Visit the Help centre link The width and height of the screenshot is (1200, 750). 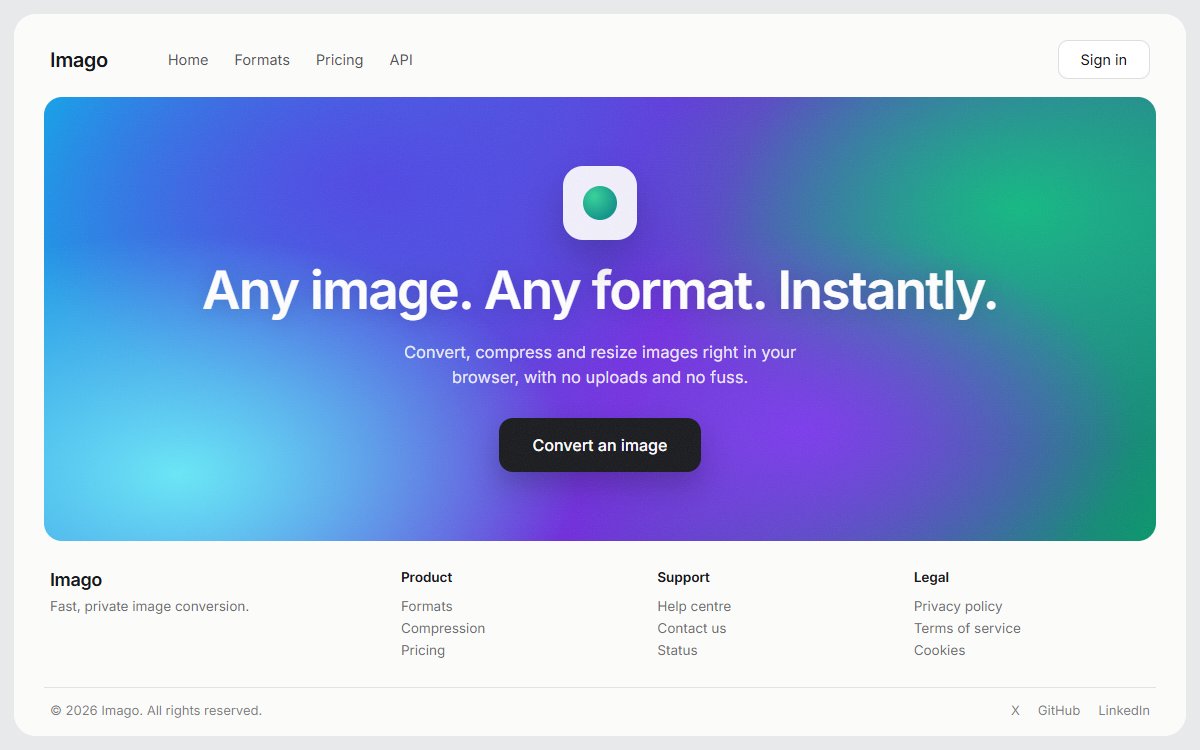coord(694,606)
